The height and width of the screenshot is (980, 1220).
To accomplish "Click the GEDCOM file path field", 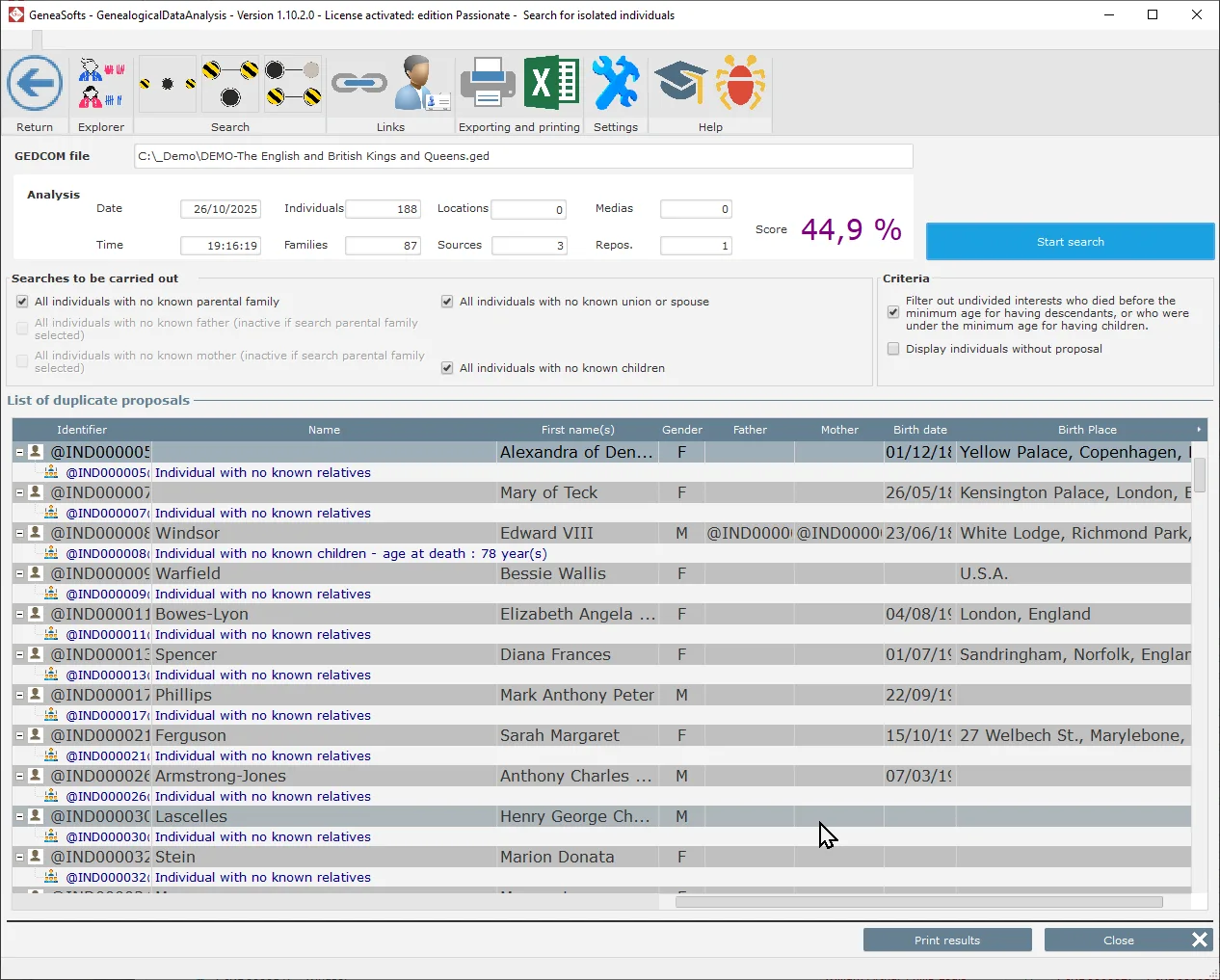I will [523, 155].
